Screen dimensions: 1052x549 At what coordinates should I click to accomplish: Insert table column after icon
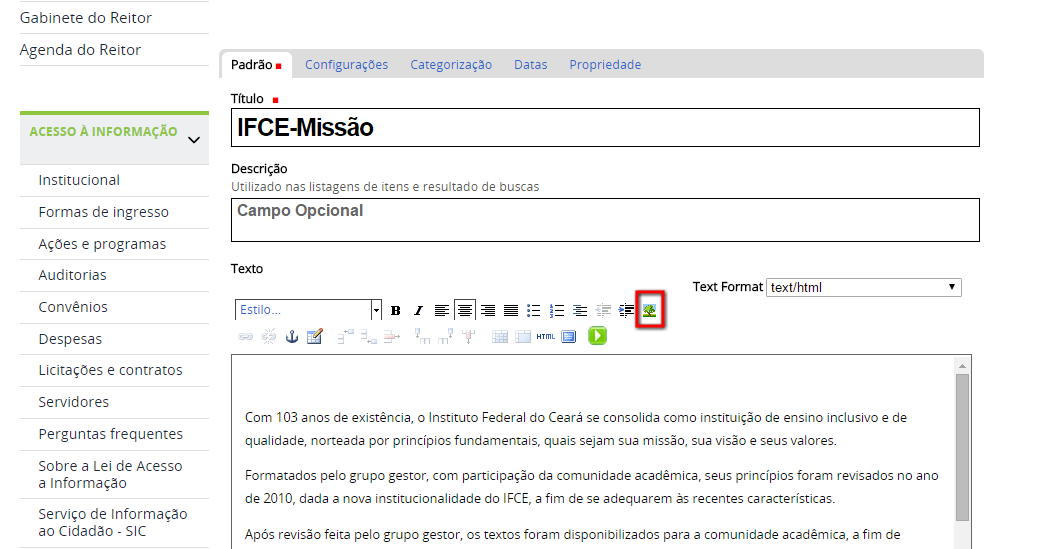coord(445,336)
